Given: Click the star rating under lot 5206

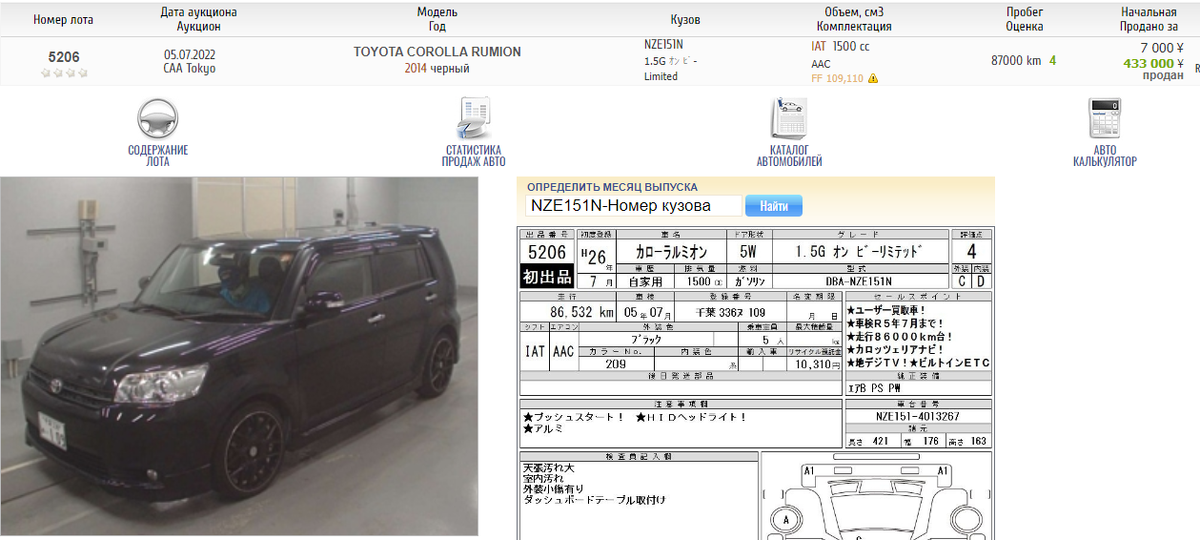Looking at the screenshot, I should tap(63, 73).
